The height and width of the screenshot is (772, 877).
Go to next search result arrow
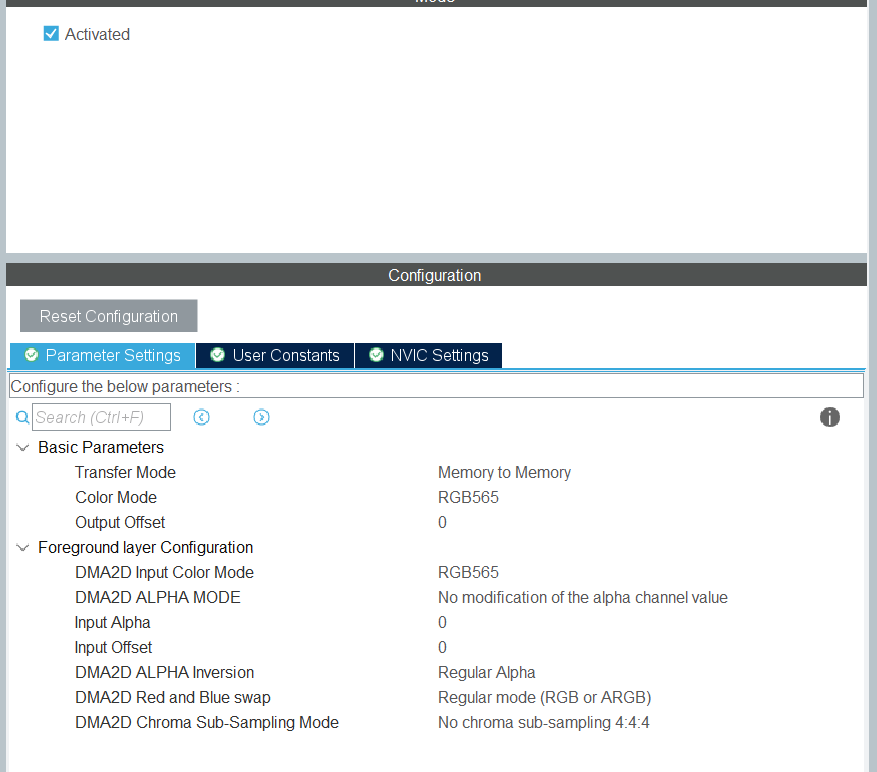click(261, 417)
